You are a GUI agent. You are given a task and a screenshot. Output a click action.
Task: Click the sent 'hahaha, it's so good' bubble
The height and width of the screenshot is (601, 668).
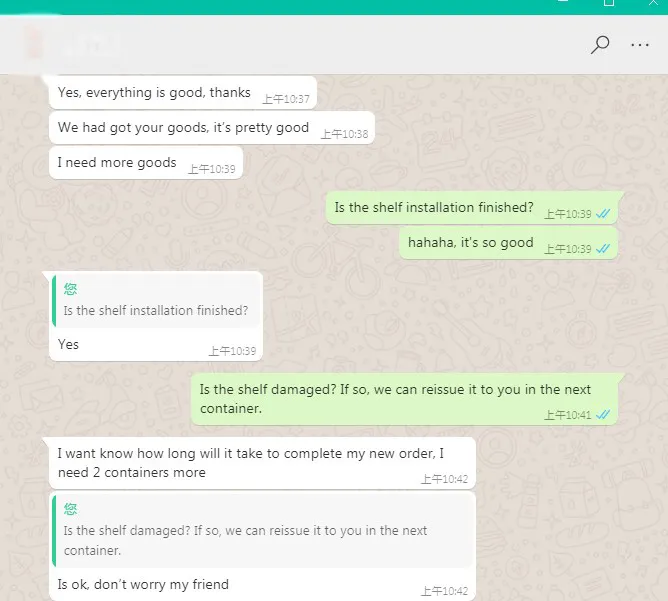coord(508,242)
